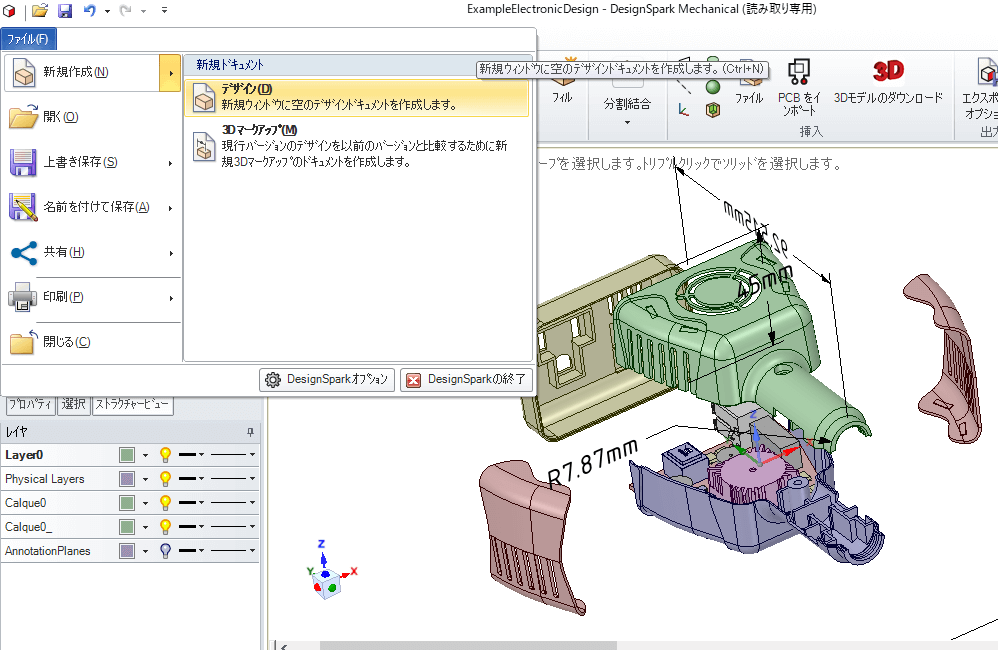Image resolution: width=998 pixels, height=650 pixels.
Task: Click the open folder icon in quick access toolbar
Action: coord(39,10)
